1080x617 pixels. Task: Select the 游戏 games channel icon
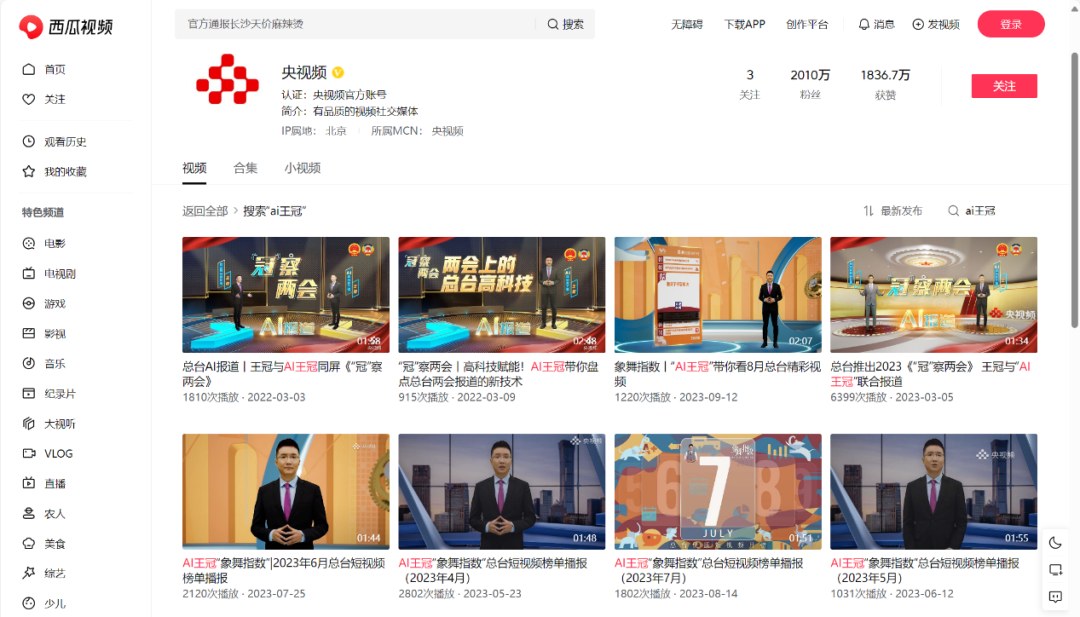click(28, 304)
